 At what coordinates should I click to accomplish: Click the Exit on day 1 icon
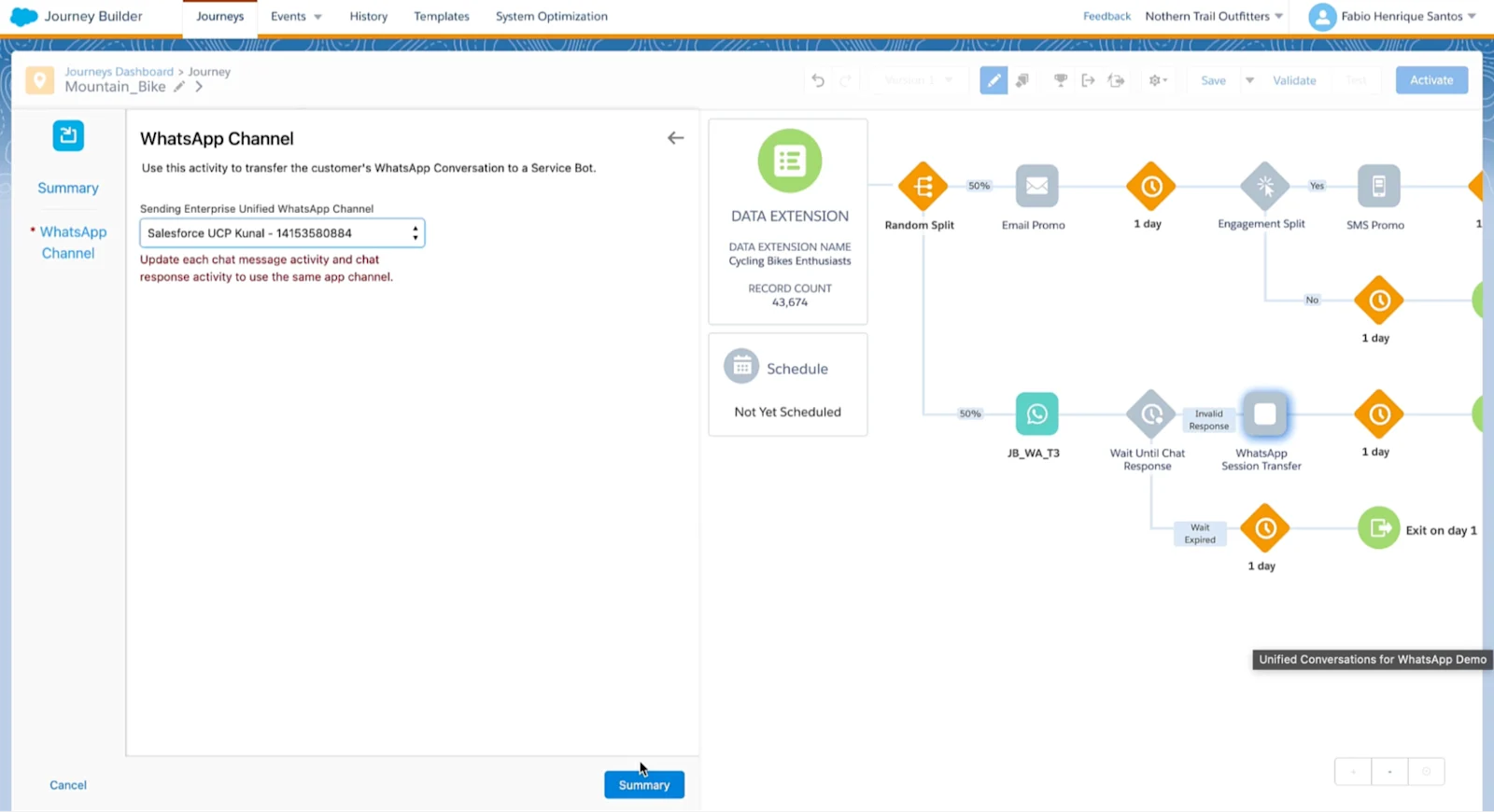[1378, 528]
